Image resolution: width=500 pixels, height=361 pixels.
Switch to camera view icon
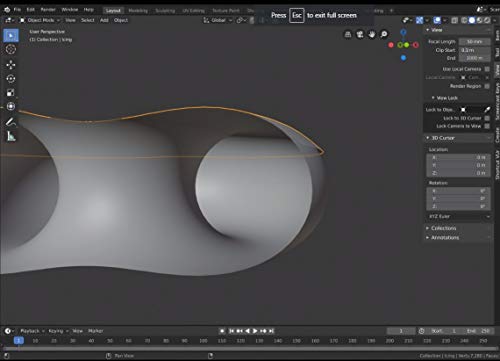(x=360, y=34)
